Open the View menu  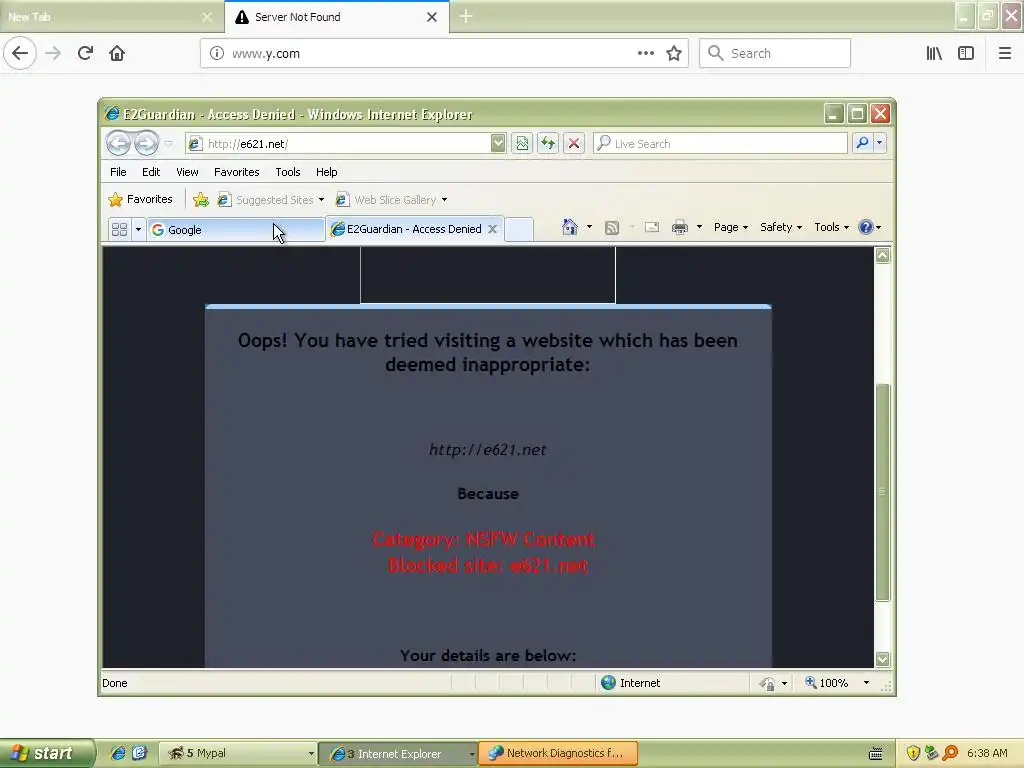tap(187, 172)
